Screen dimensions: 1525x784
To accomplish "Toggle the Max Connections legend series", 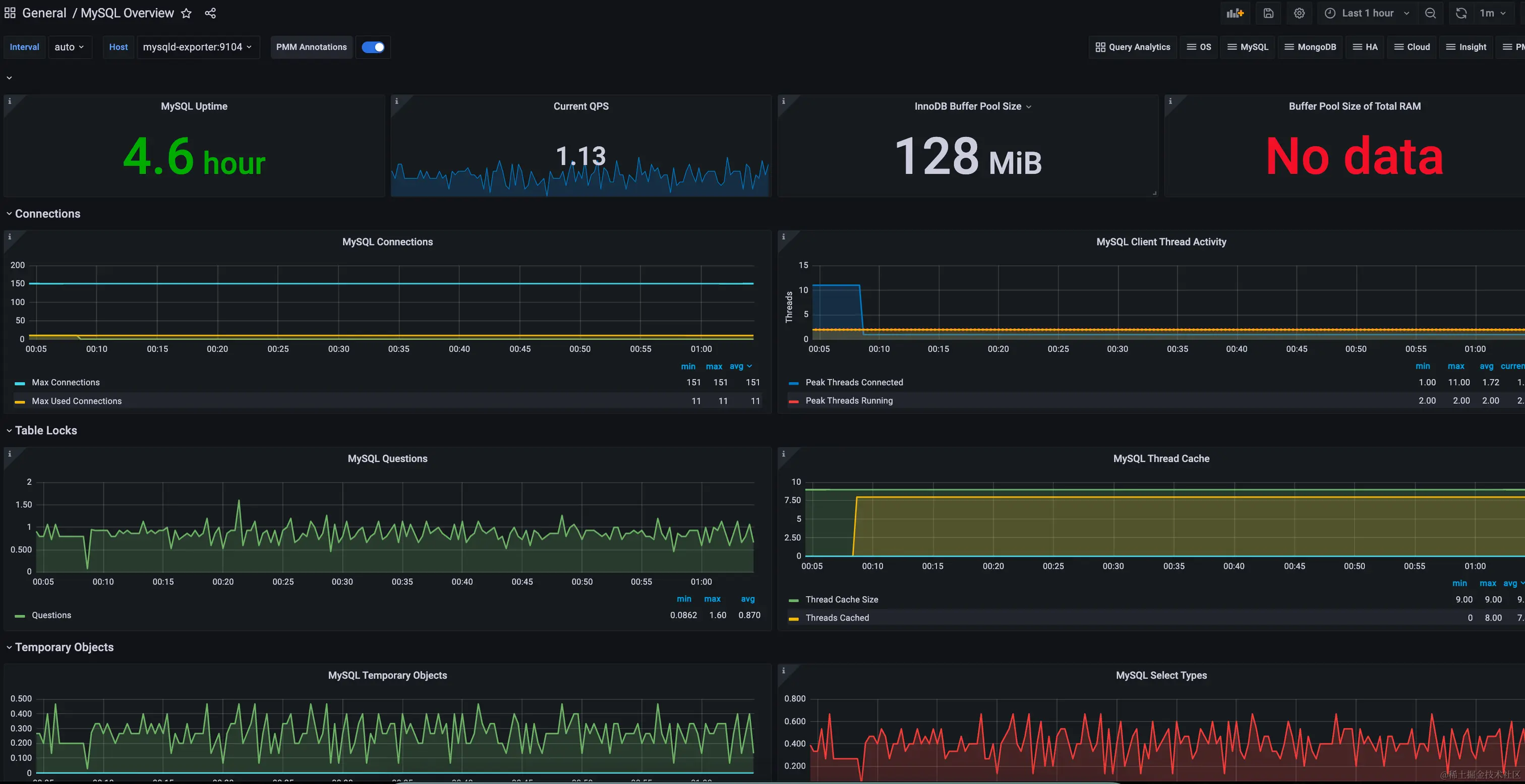I will [x=66, y=382].
